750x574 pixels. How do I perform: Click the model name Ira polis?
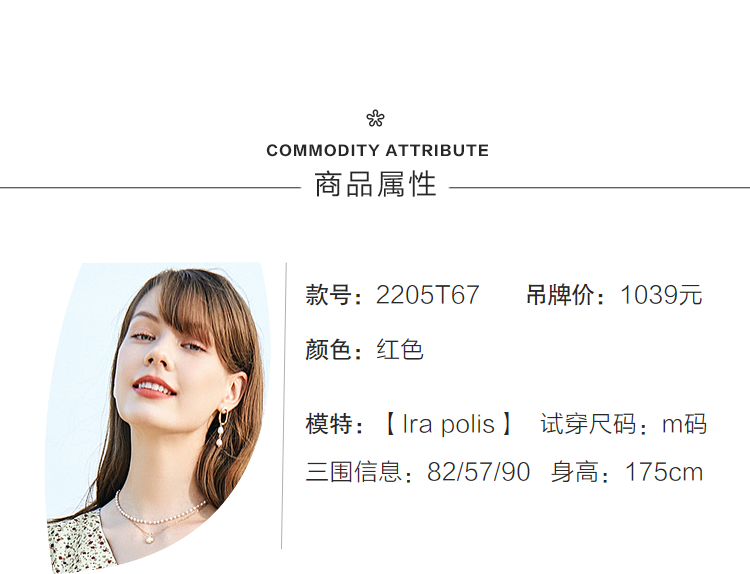coord(448,424)
